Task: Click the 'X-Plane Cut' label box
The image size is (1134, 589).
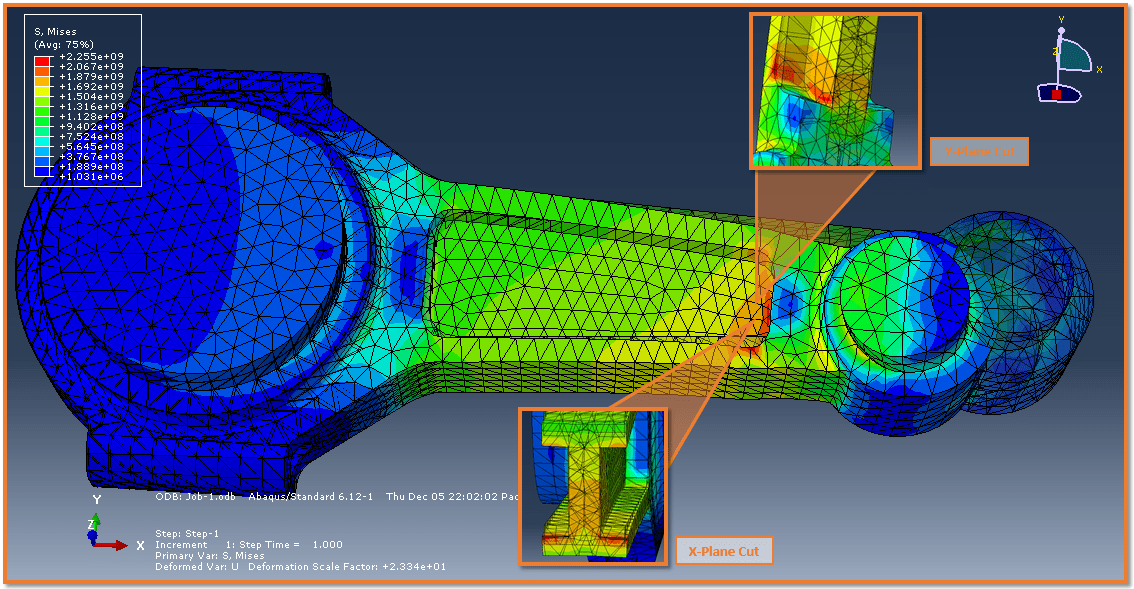Action: click(724, 551)
